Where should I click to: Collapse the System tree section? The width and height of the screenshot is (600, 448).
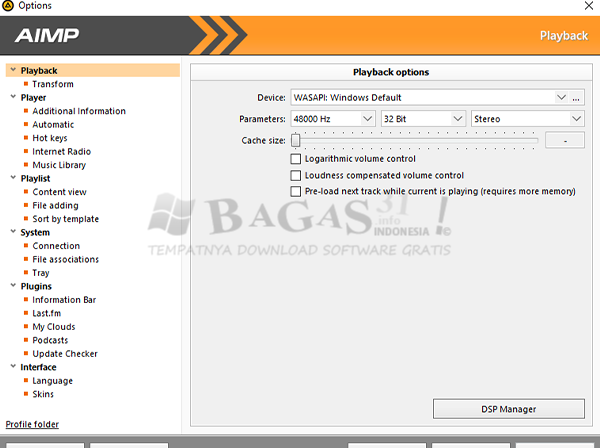click(13, 232)
